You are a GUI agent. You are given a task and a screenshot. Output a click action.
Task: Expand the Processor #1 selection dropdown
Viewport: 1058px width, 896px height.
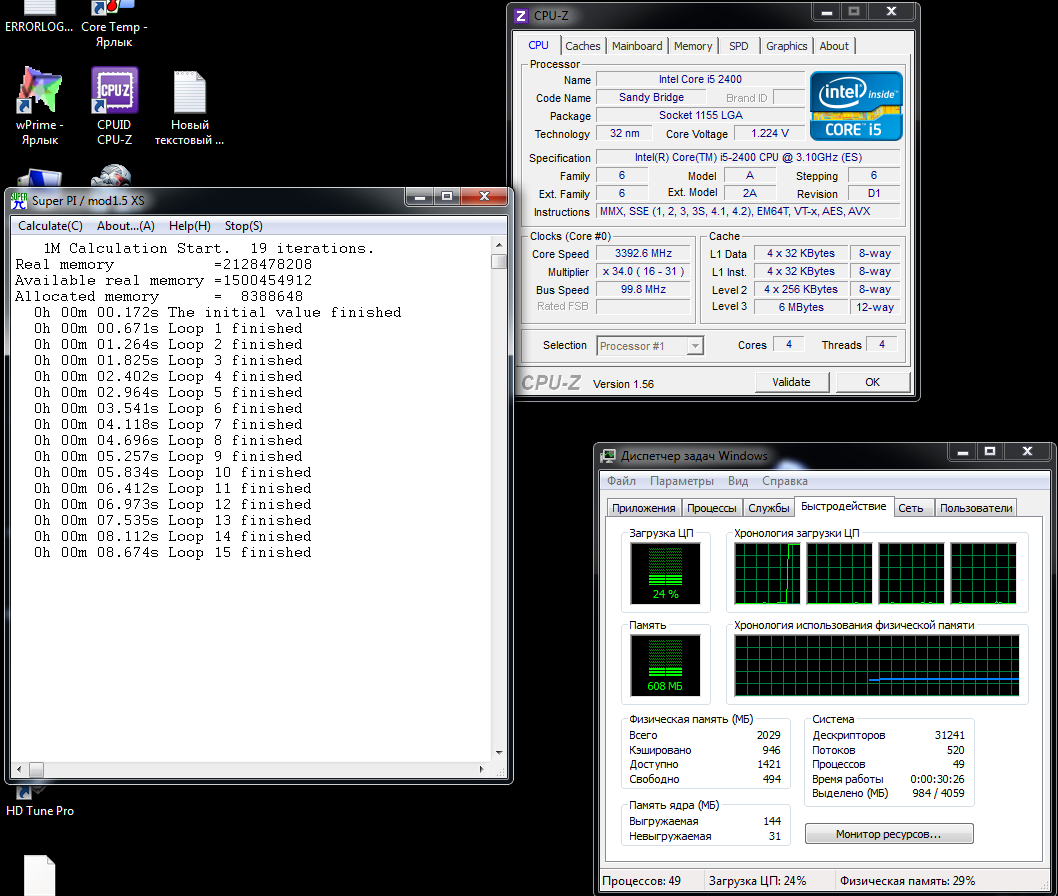point(695,346)
